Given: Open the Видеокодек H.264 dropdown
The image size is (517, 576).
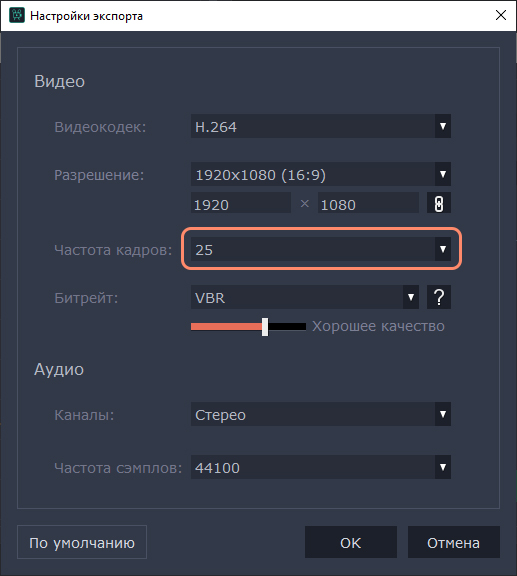Looking at the screenshot, I should click(x=443, y=126).
